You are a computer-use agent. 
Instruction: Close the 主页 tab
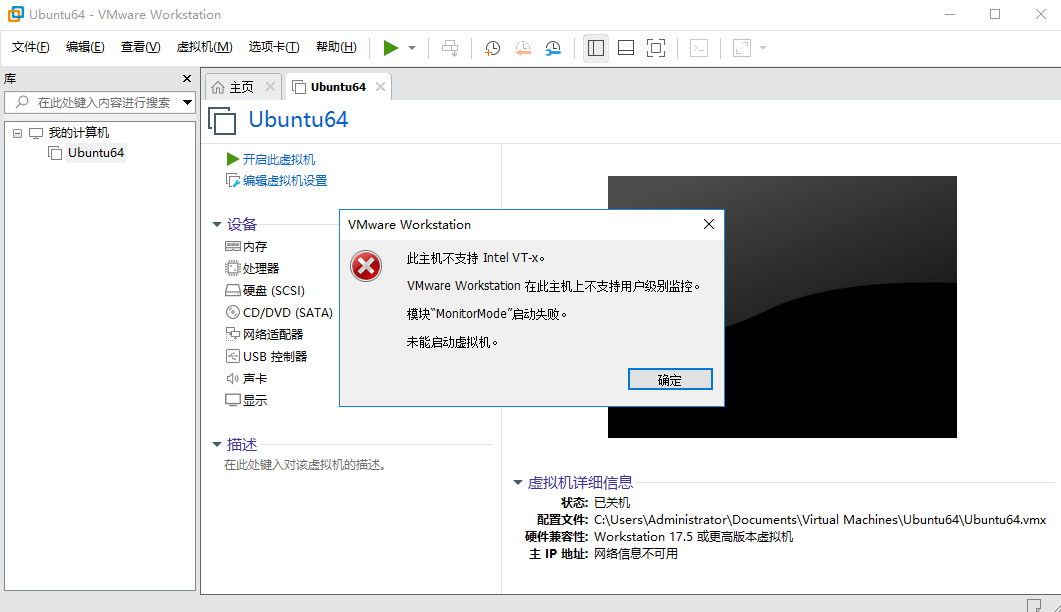pyautogui.click(x=270, y=87)
